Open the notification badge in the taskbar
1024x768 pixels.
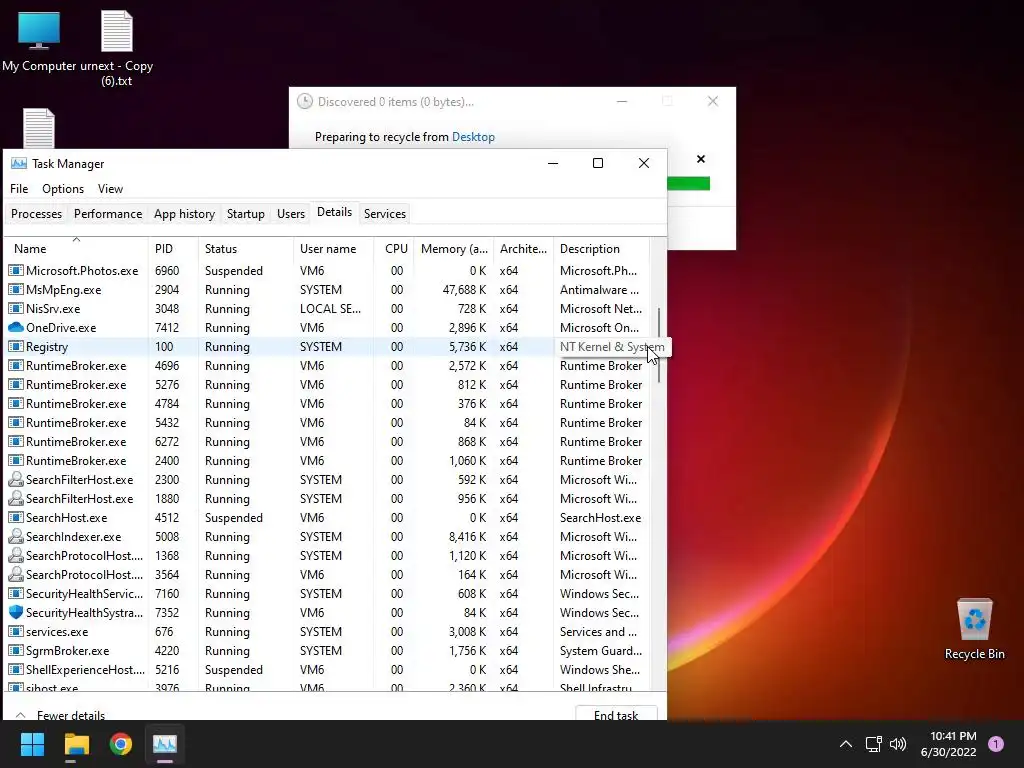pos(996,744)
